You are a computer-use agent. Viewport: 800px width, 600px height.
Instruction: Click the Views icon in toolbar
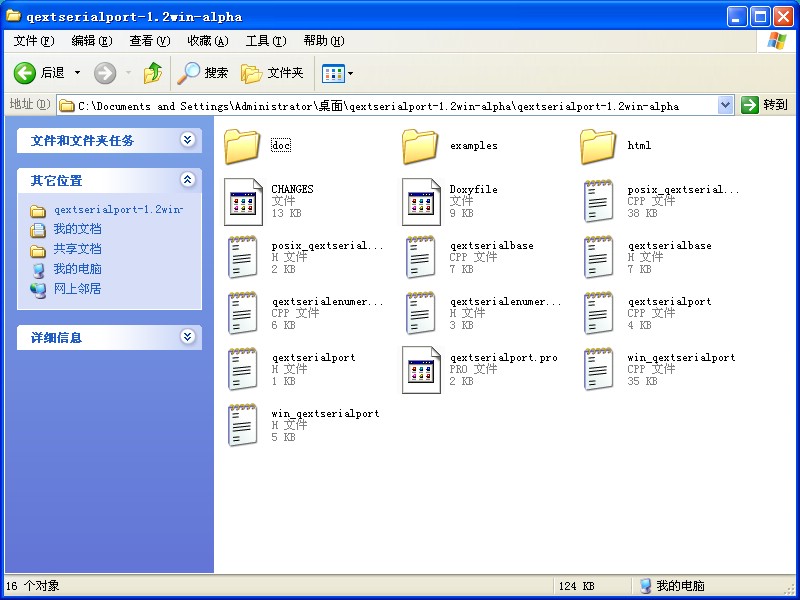[333, 73]
